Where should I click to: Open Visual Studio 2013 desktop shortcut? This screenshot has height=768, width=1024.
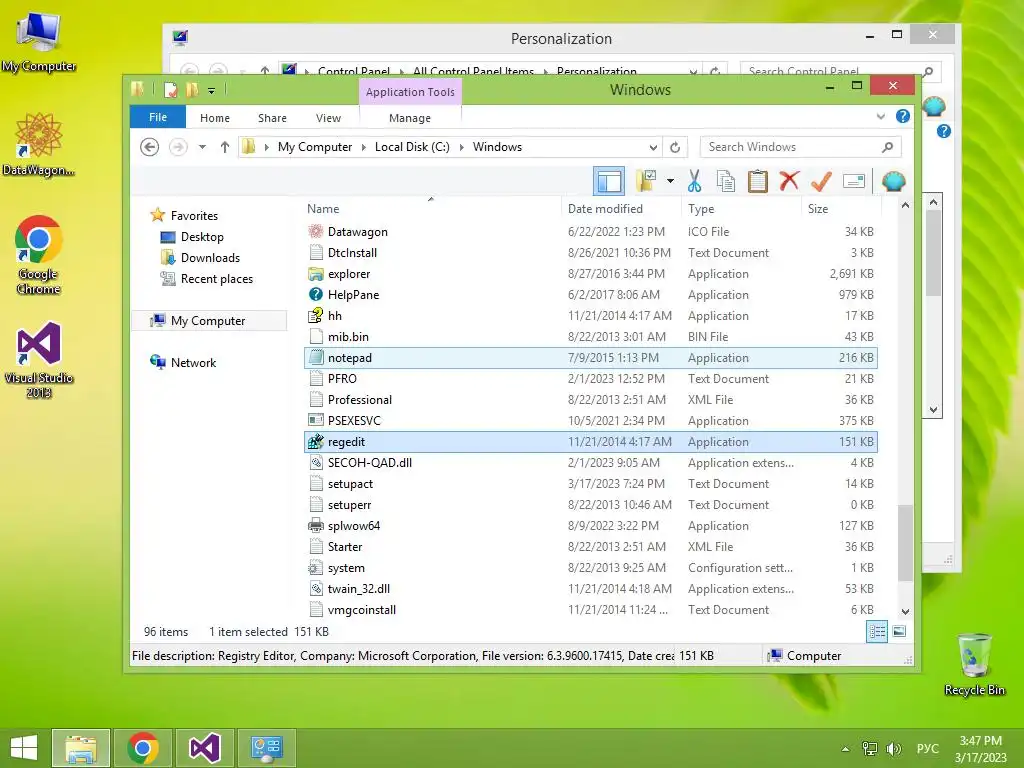tap(39, 360)
